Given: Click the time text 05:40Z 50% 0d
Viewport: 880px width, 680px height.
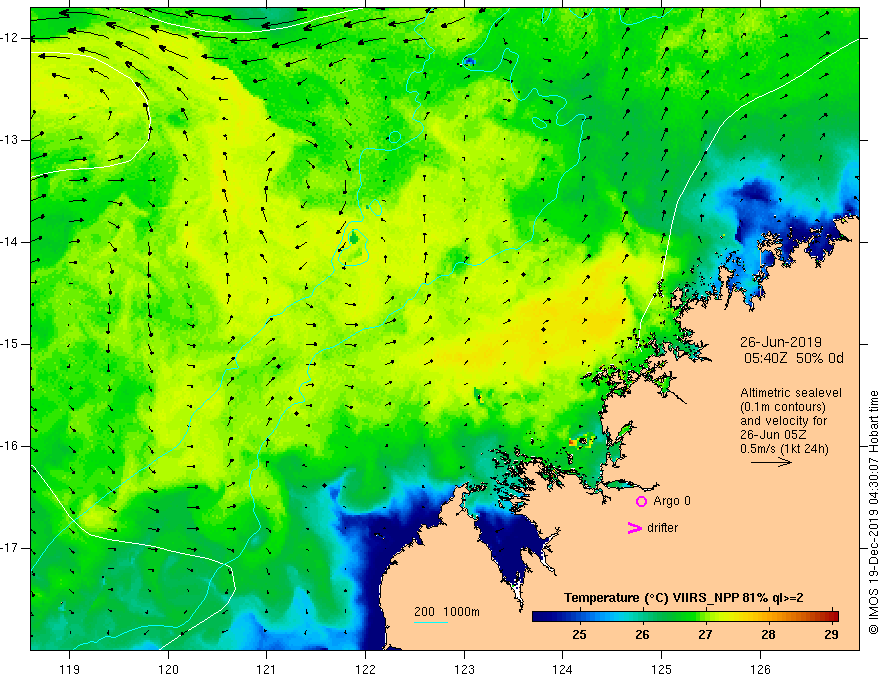Looking at the screenshot, I should [x=794, y=359].
